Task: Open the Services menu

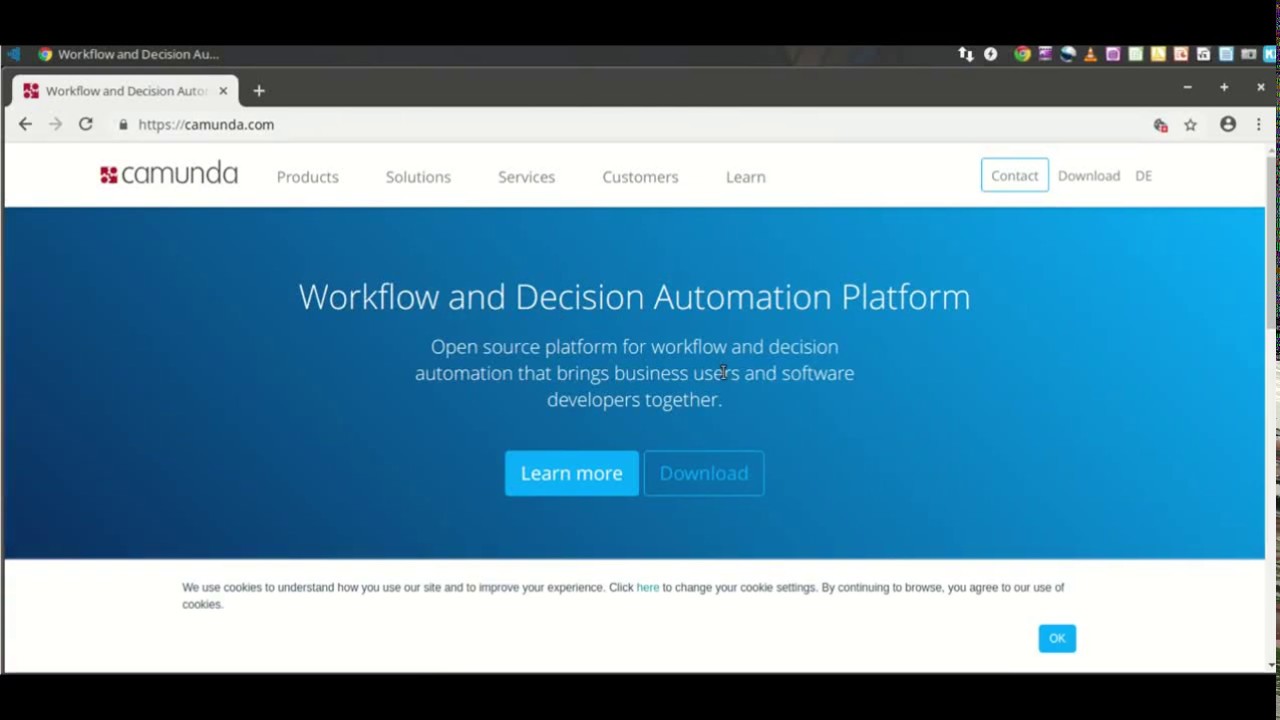Action: coord(526,177)
